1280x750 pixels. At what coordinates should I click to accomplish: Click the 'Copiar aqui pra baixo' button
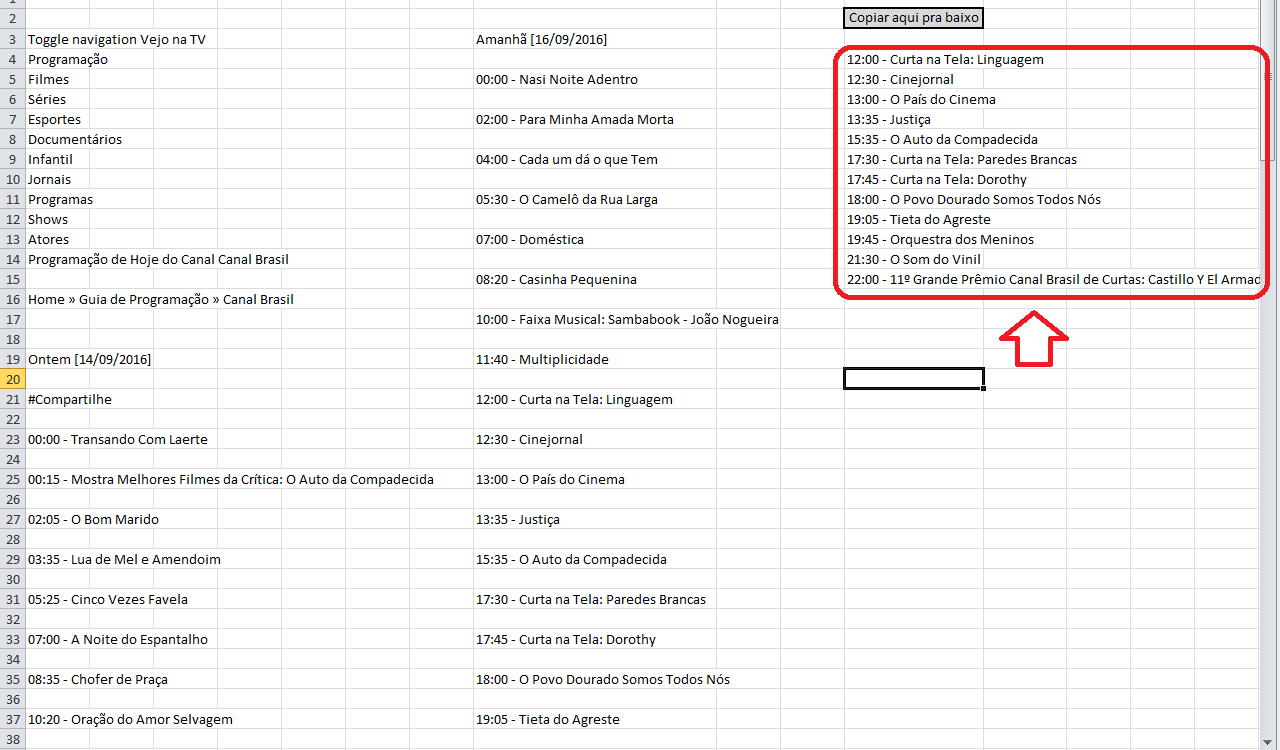914,18
